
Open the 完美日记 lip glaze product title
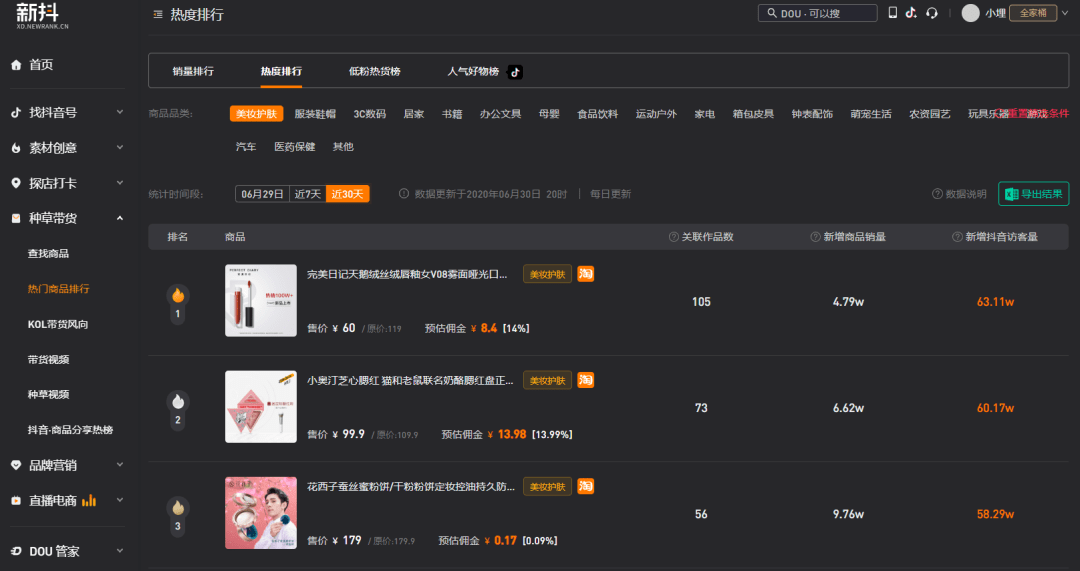coord(407,274)
